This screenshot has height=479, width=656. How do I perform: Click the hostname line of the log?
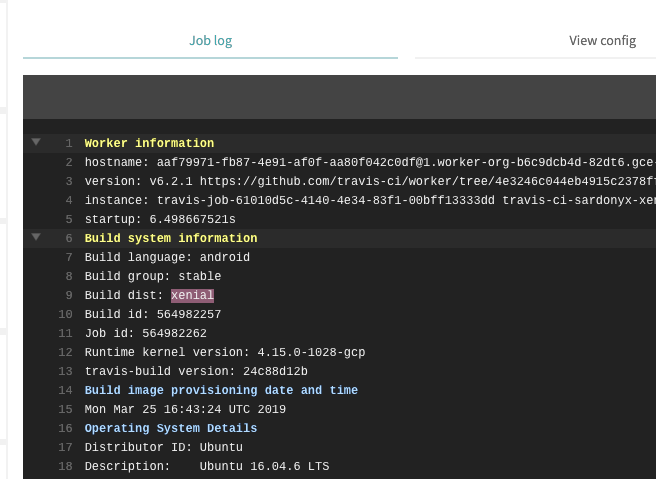tap(370, 162)
